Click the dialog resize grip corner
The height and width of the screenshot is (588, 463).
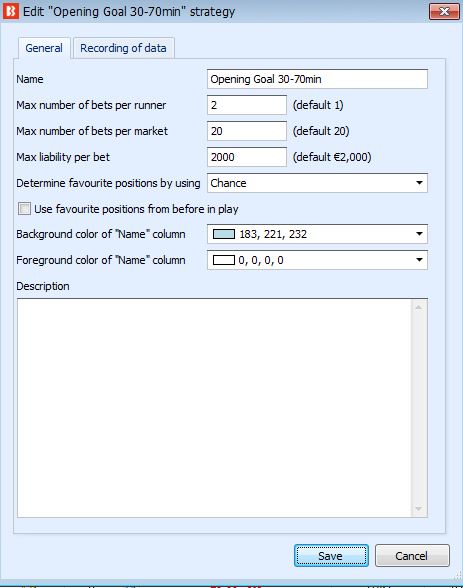[458, 574]
